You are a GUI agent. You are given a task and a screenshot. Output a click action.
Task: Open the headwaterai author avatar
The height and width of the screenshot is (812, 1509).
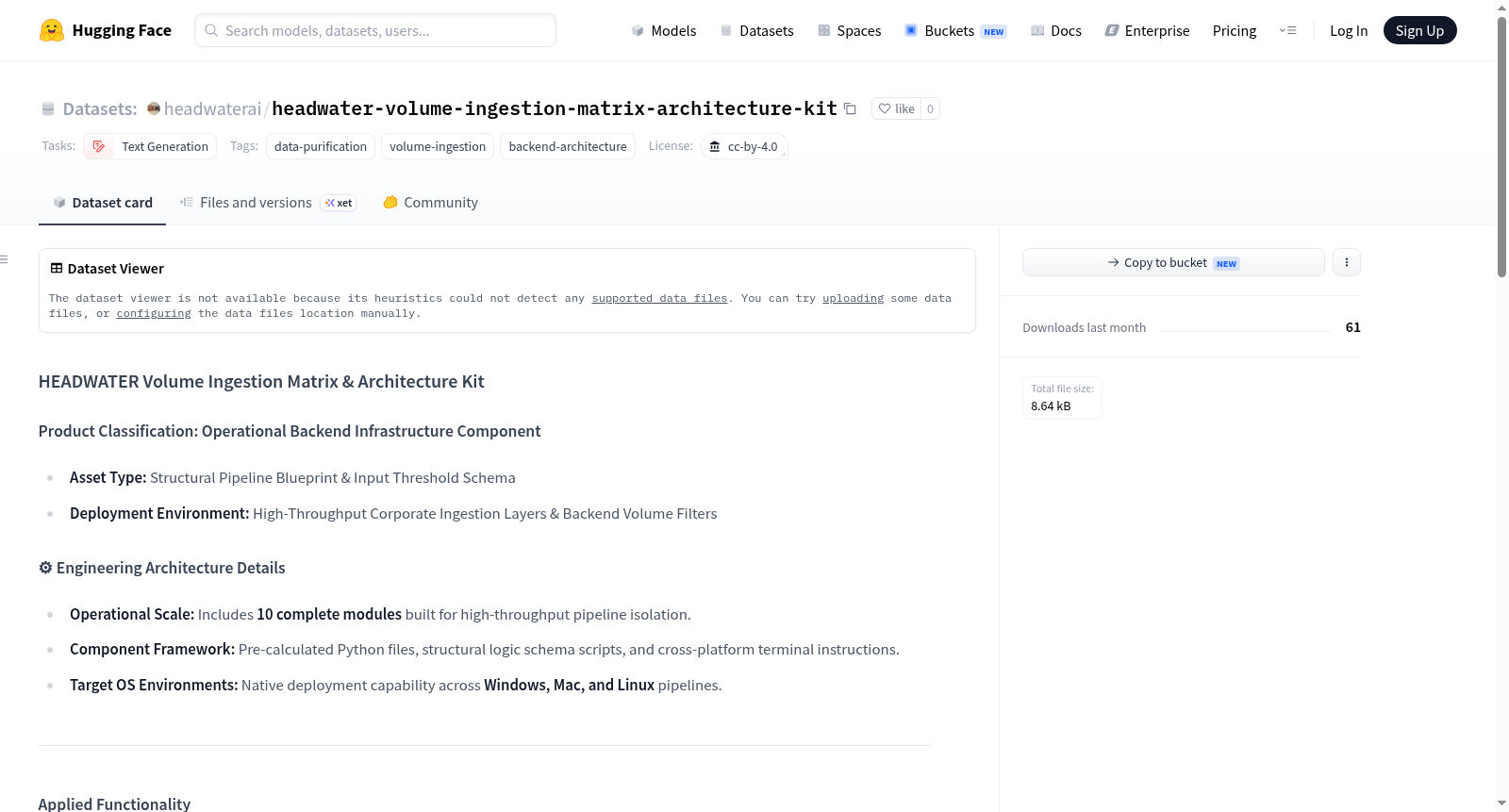click(153, 108)
